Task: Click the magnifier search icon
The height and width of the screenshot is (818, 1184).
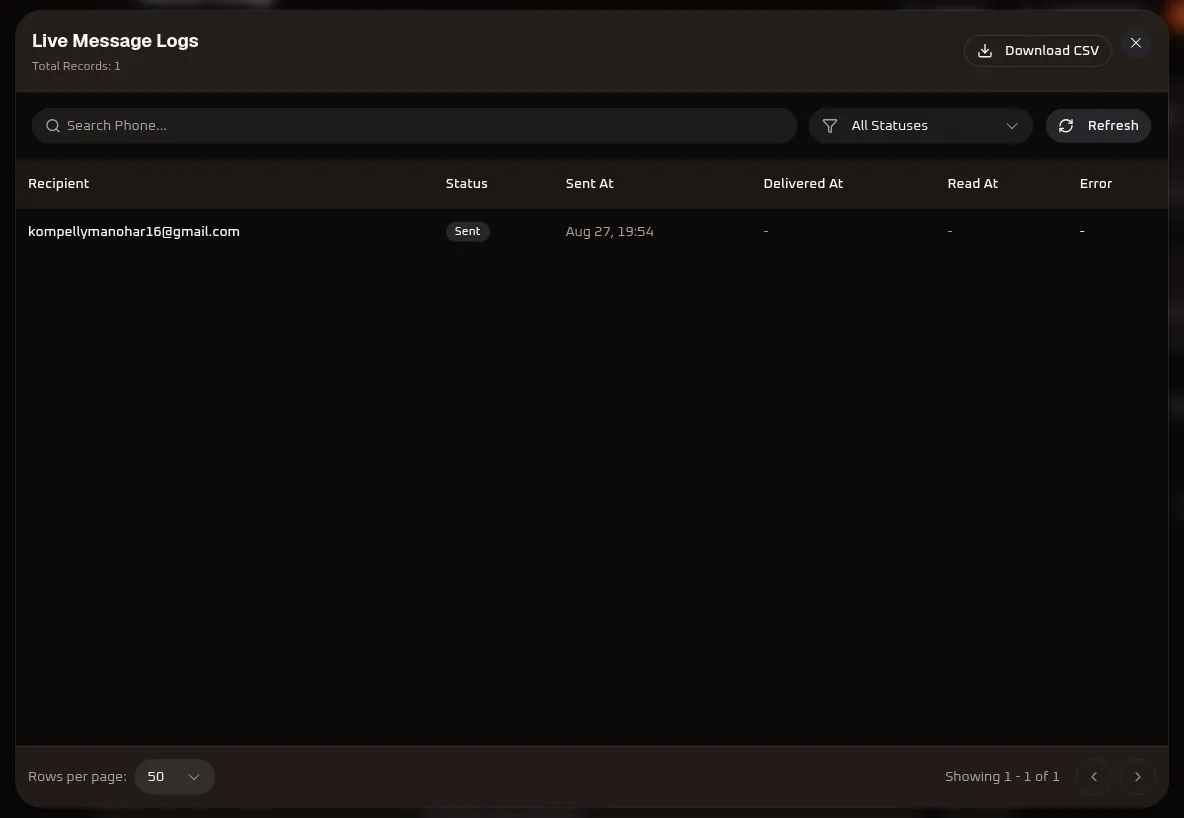Action: pos(53,125)
